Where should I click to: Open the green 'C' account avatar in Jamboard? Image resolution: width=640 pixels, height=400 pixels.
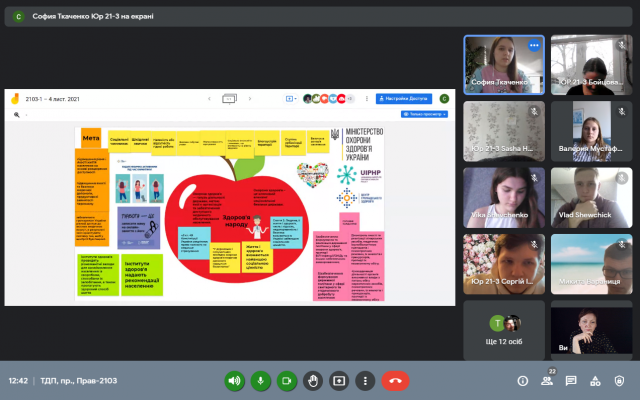[444, 99]
